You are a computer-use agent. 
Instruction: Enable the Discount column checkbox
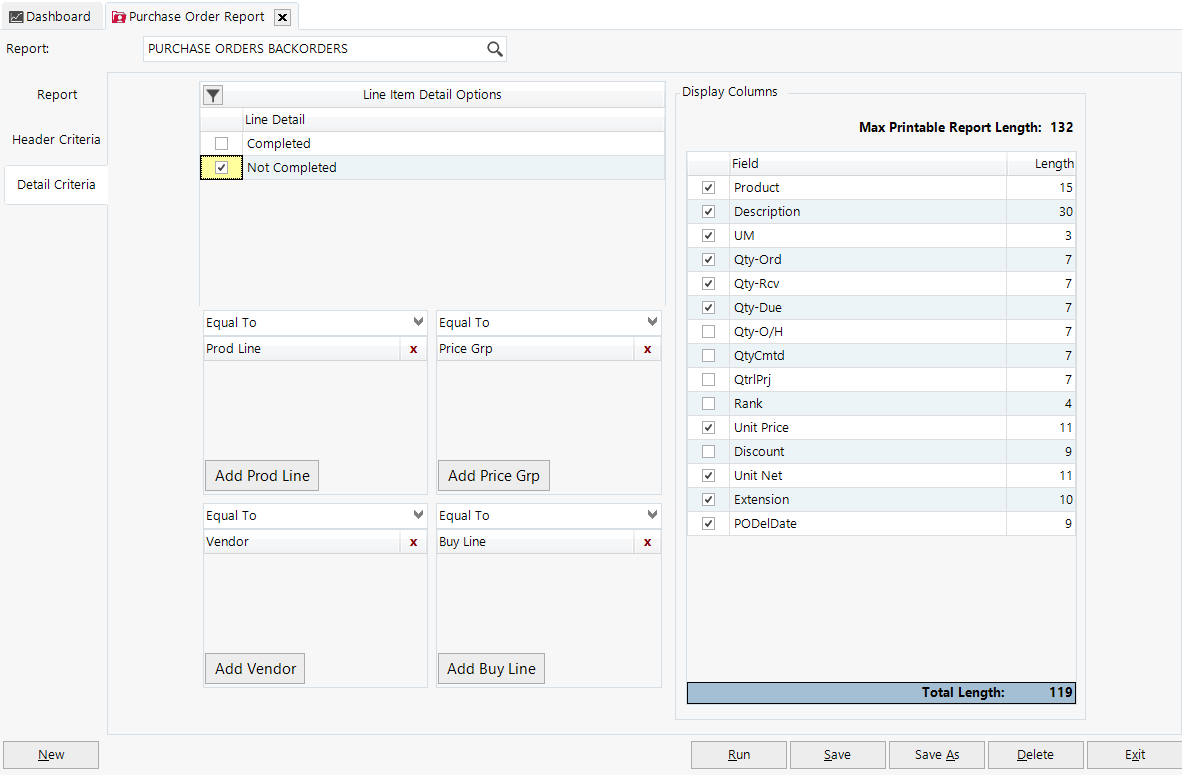click(708, 452)
